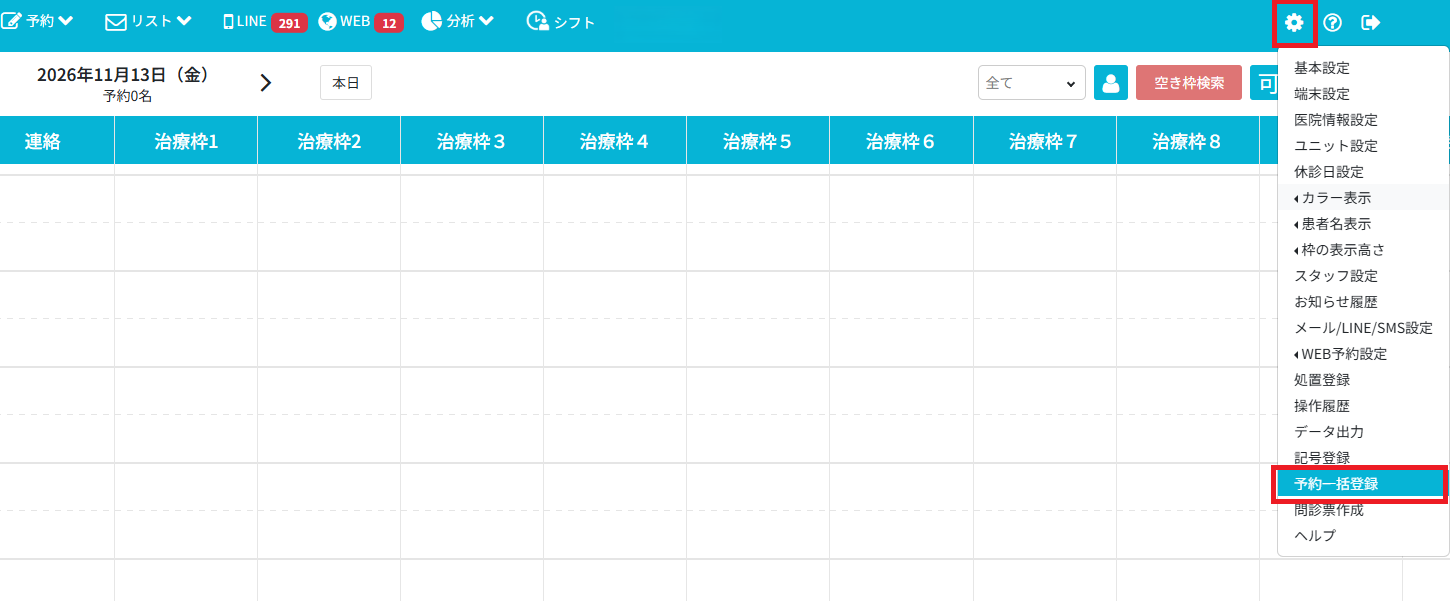Click the 治療枠５ column header
Image resolution: width=1450 pixels, height=601 pixels.
(758, 142)
